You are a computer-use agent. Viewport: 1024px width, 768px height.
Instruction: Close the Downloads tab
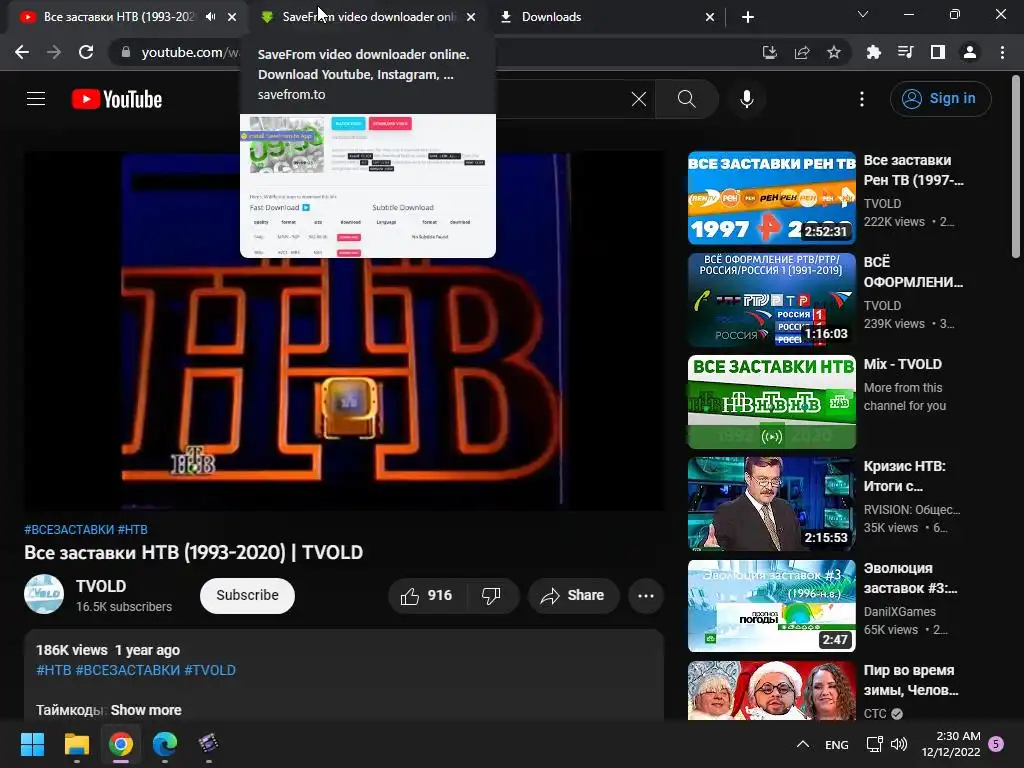click(x=710, y=17)
